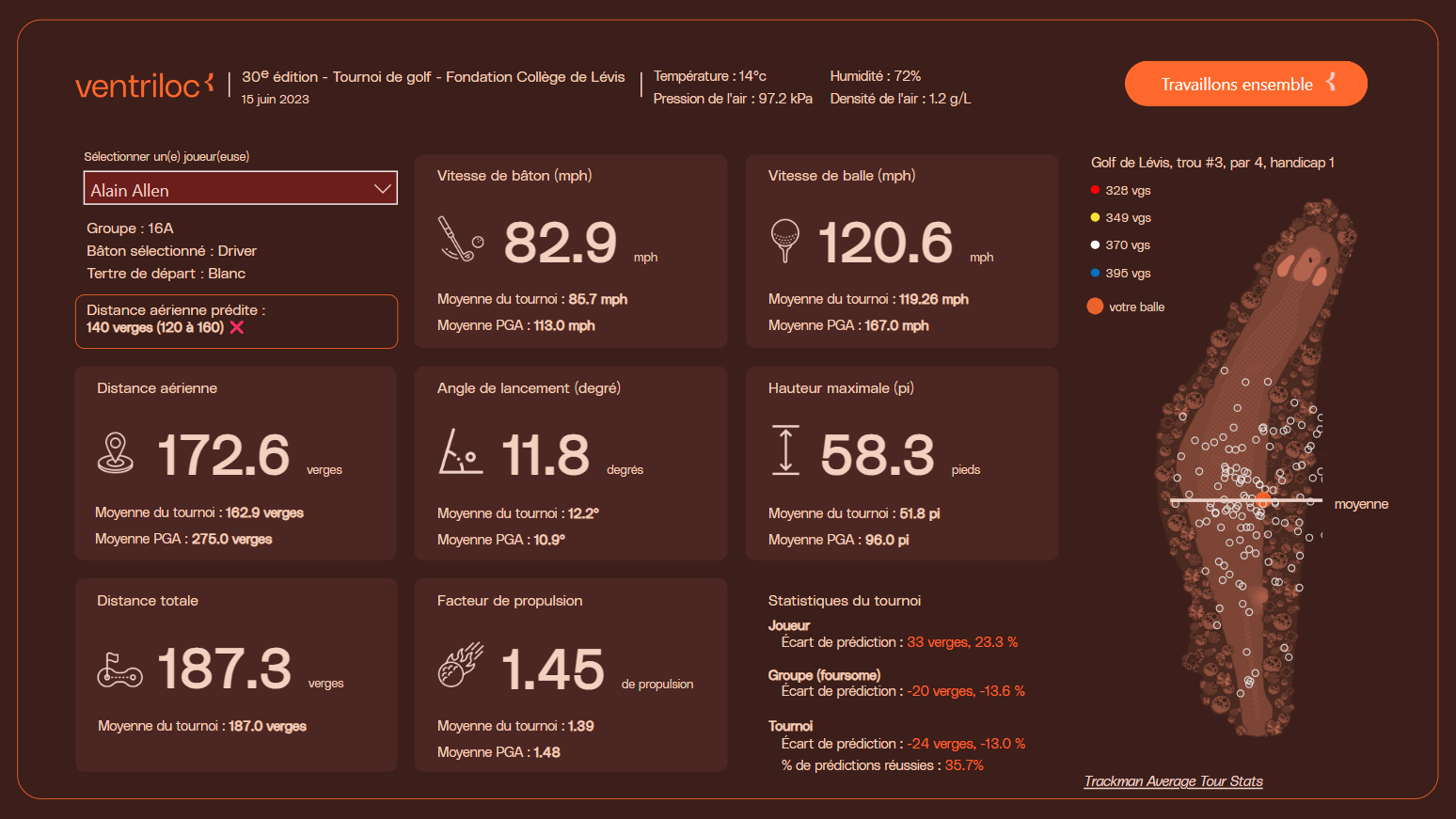Open the Trackman Average Tour Stats link
The width and height of the screenshot is (1456, 819).
click(1173, 781)
